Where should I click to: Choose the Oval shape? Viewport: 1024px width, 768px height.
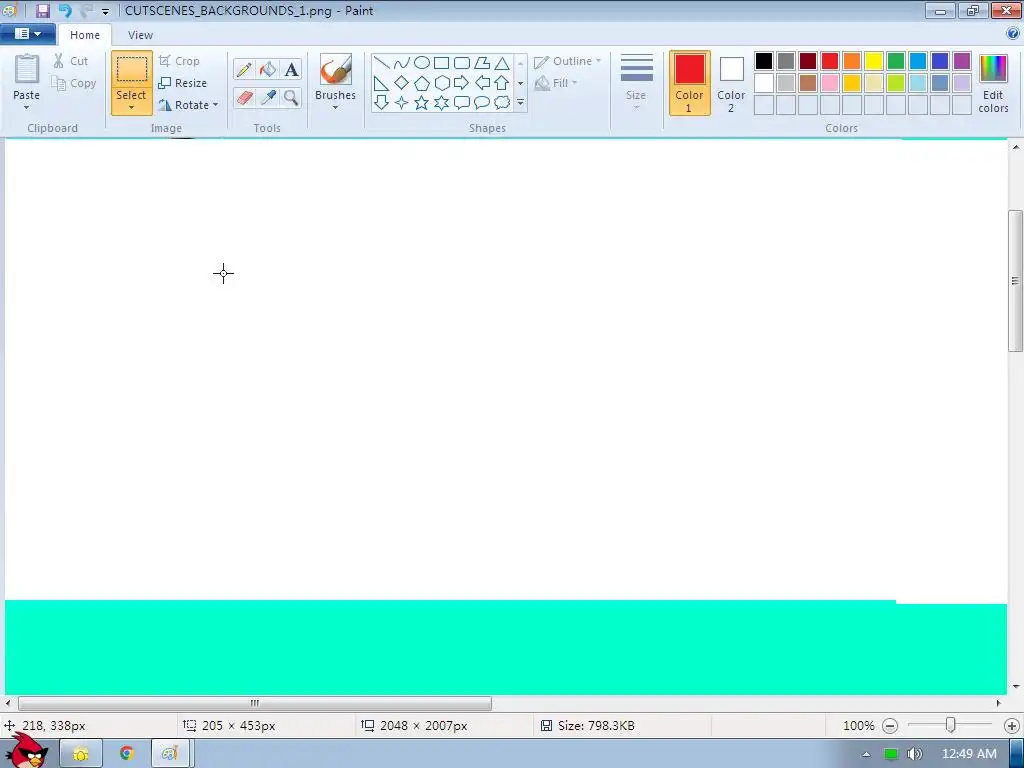[422, 63]
